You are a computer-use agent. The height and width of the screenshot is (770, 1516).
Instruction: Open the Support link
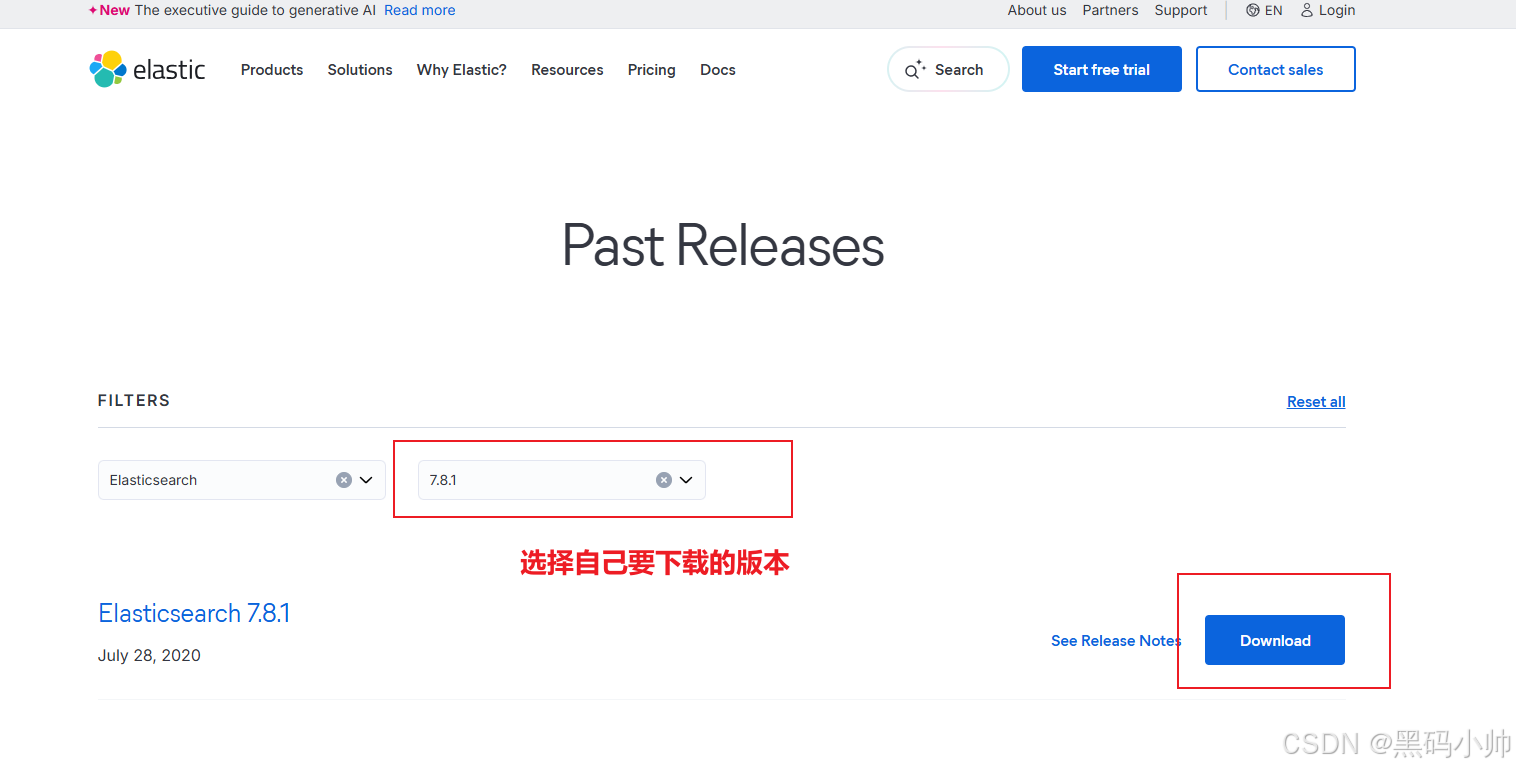[x=1181, y=10]
